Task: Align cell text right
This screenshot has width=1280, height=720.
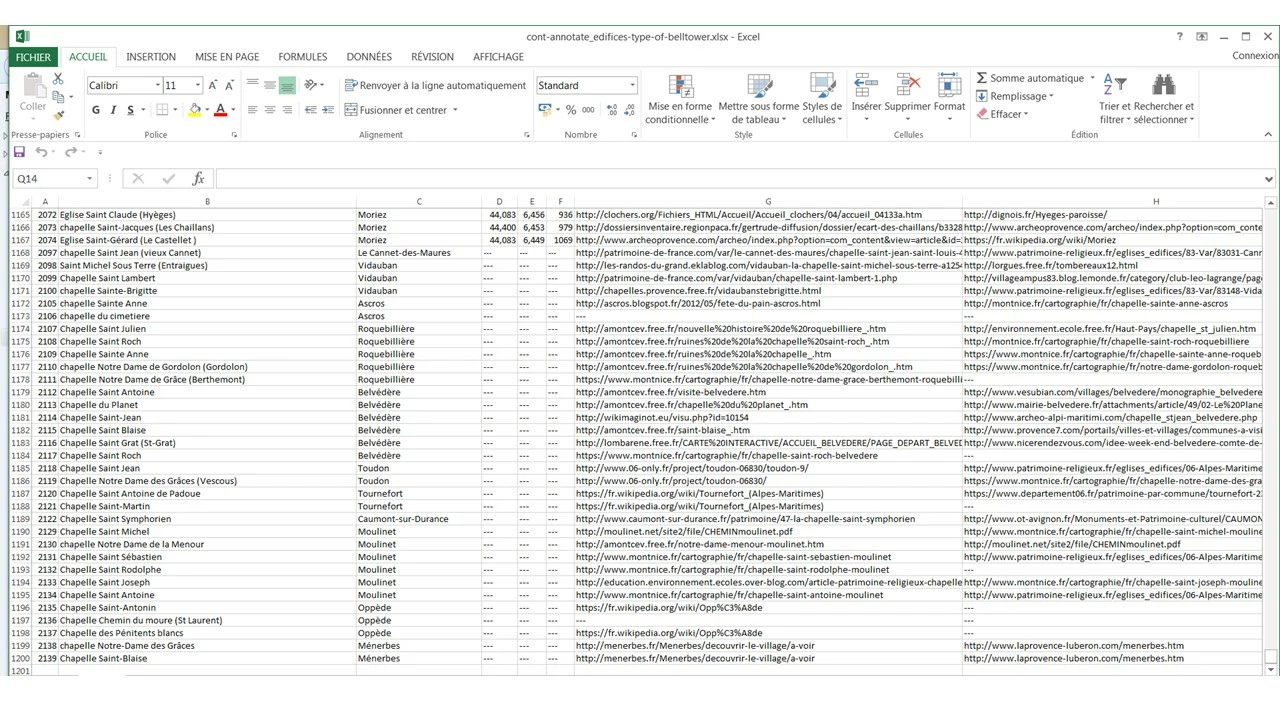Action: coord(287,110)
